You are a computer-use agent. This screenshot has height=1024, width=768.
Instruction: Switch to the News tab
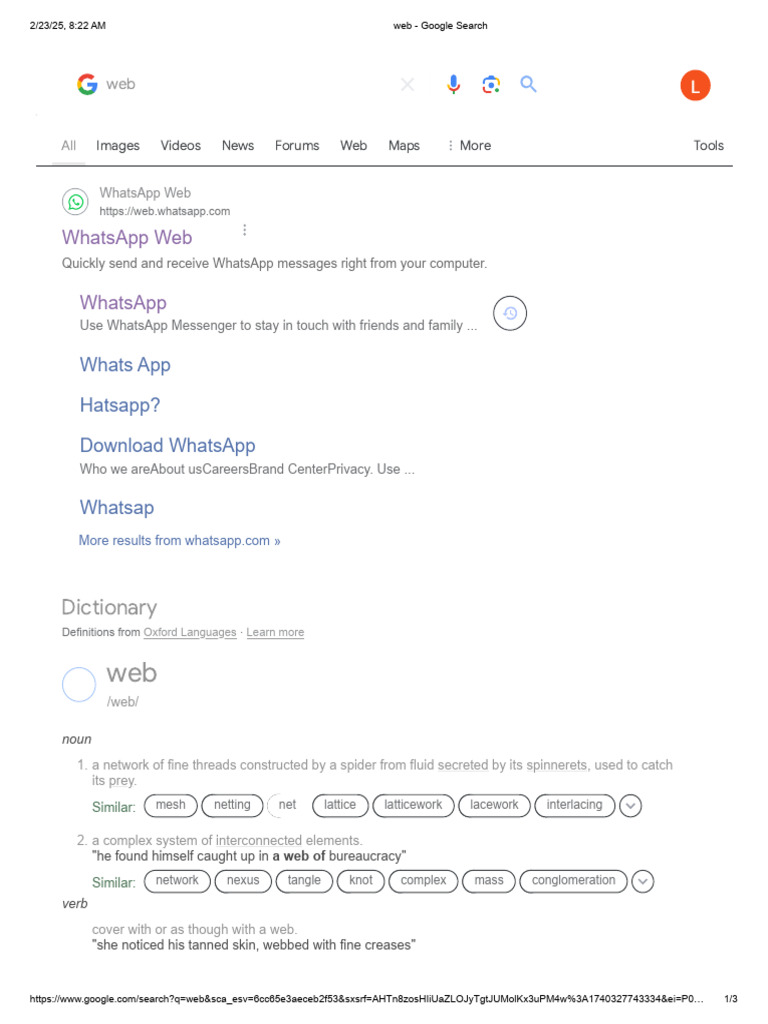238,146
